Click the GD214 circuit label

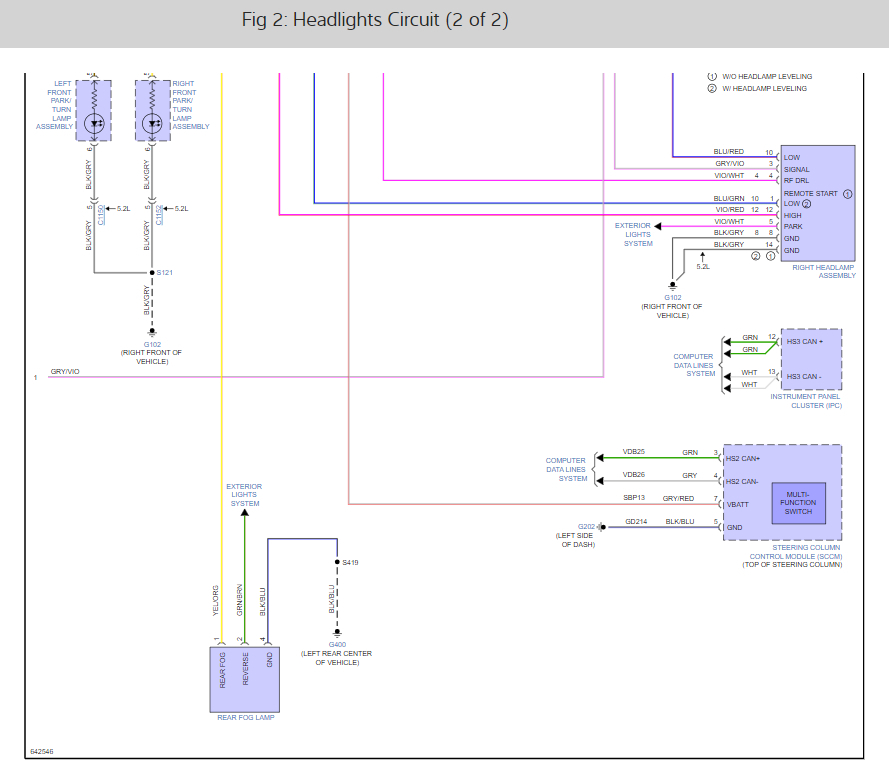pos(636,522)
